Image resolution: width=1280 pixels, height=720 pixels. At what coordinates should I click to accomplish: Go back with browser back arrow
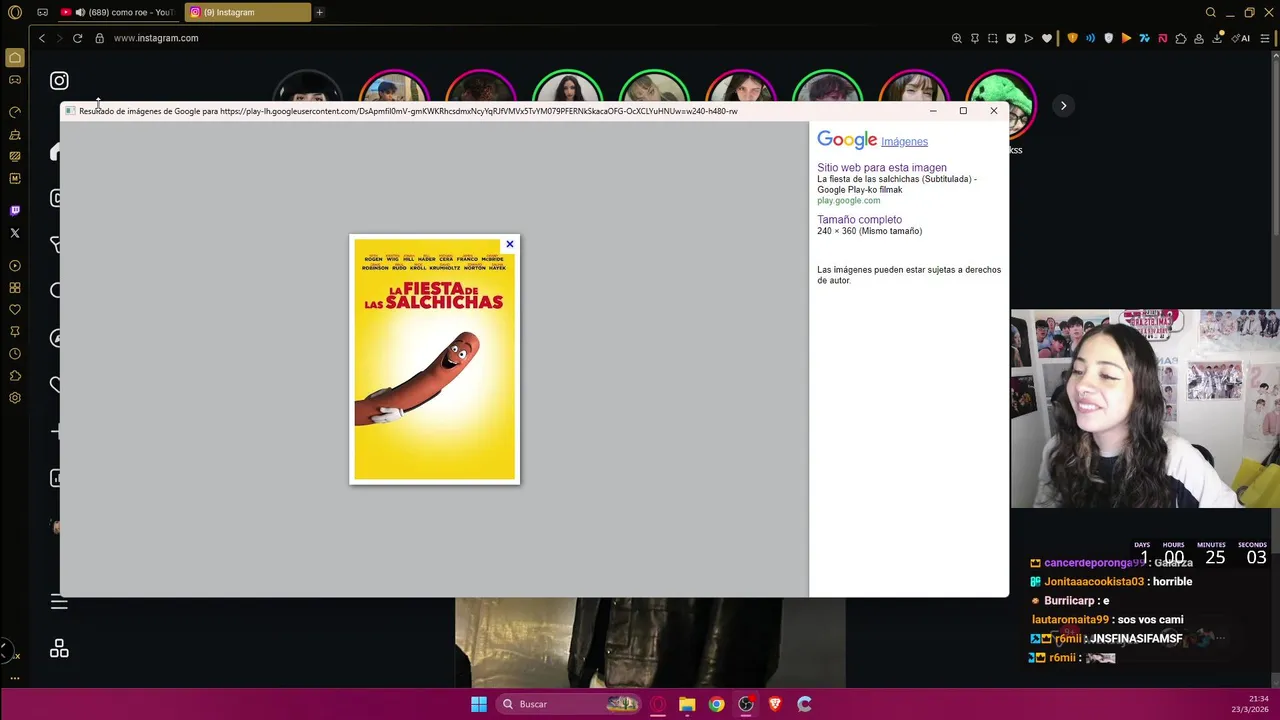coord(42,38)
